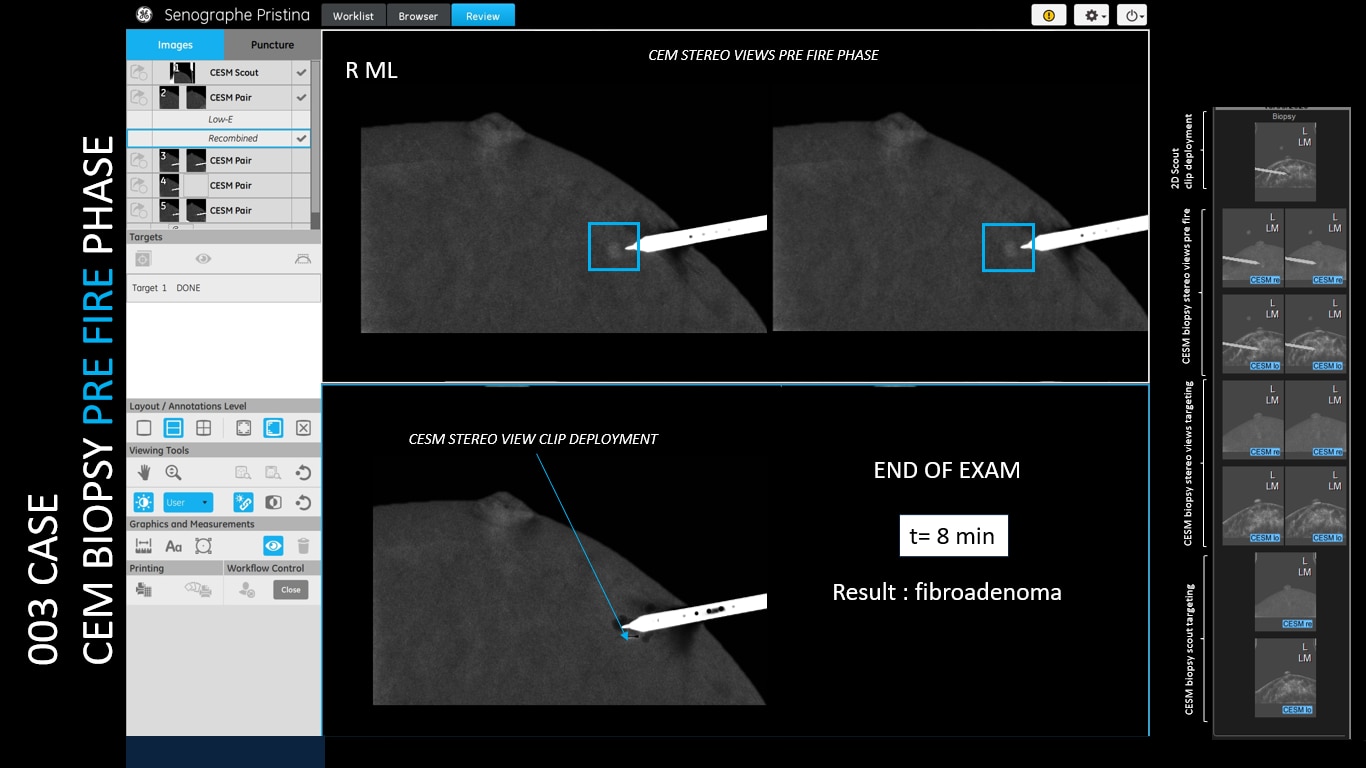Select the ruler measurement tool
The height and width of the screenshot is (768, 1366).
(143, 546)
